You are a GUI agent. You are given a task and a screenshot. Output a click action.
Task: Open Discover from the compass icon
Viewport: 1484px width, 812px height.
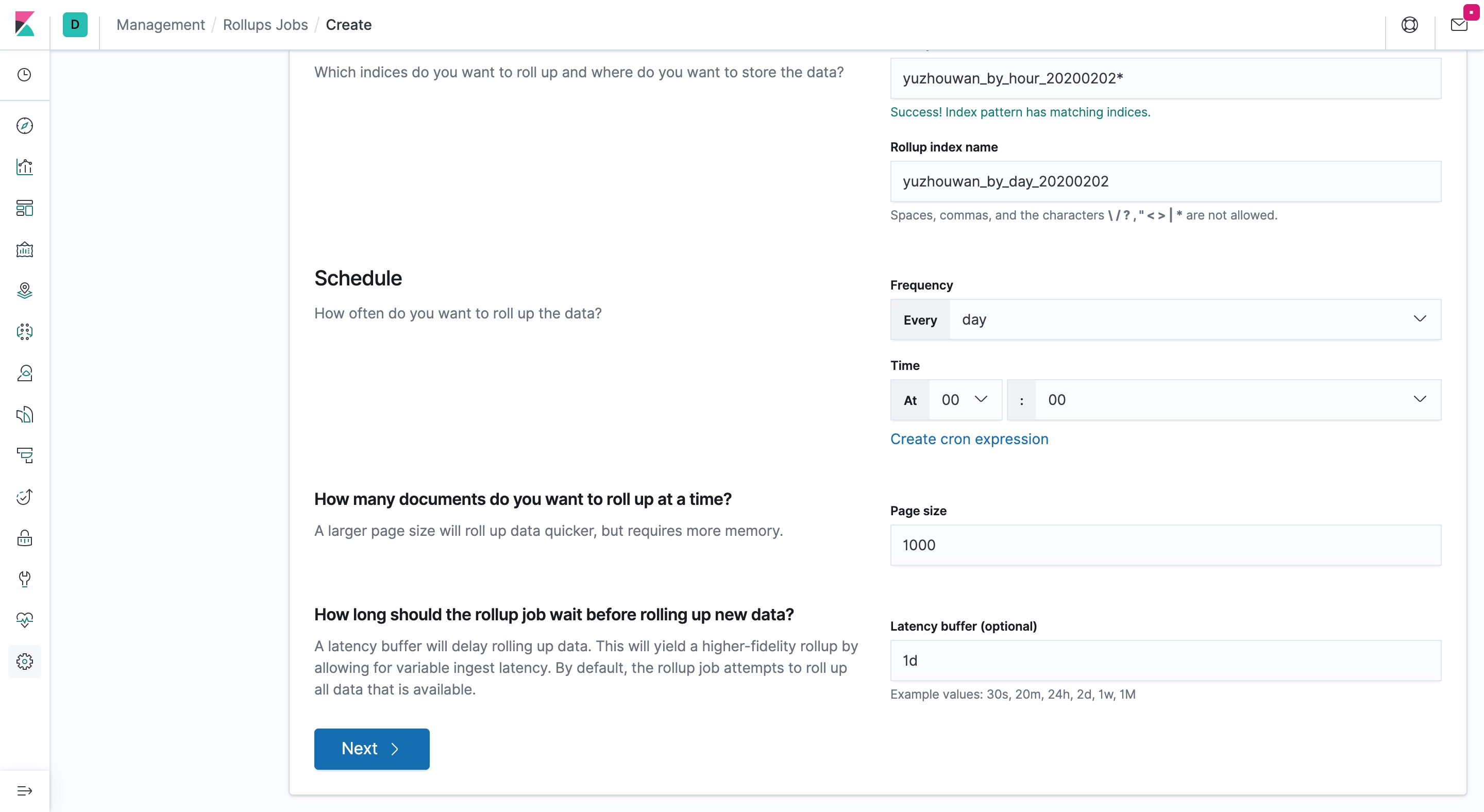point(24,126)
